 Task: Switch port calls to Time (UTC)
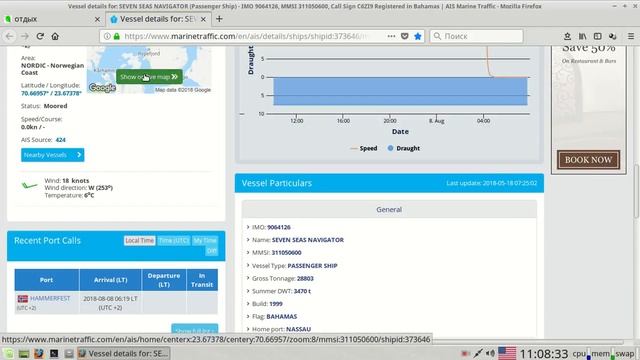pos(174,240)
